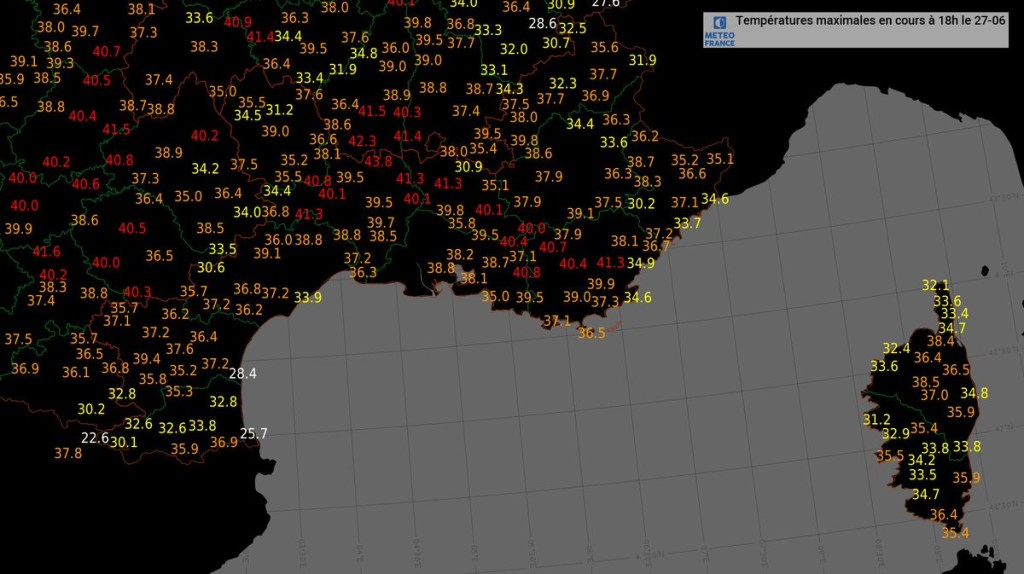Click the white 27.6 reading at top
Screen dimensions: 1024x574
605,3
